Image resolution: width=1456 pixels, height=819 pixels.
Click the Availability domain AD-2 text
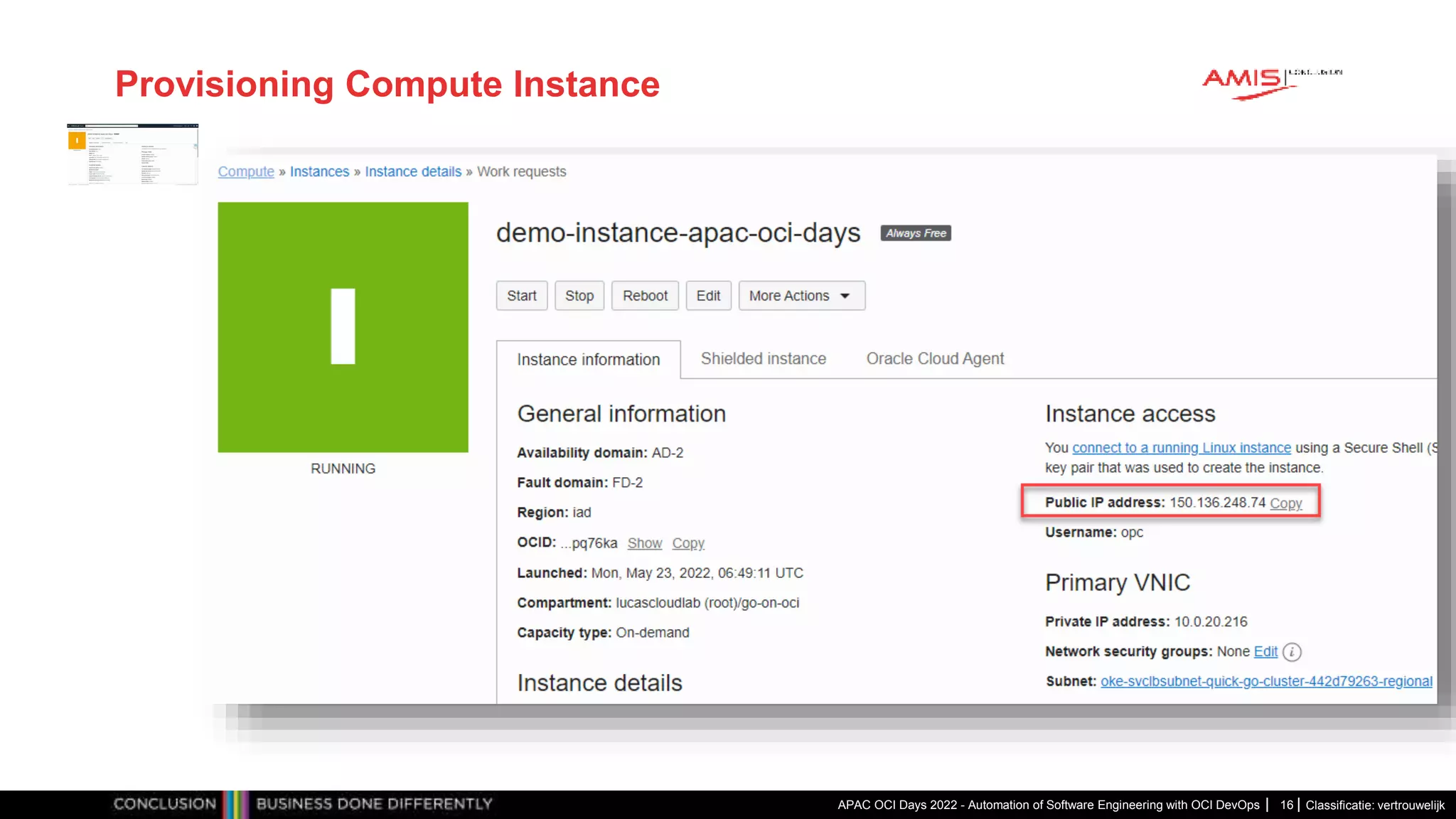tap(600, 453)
